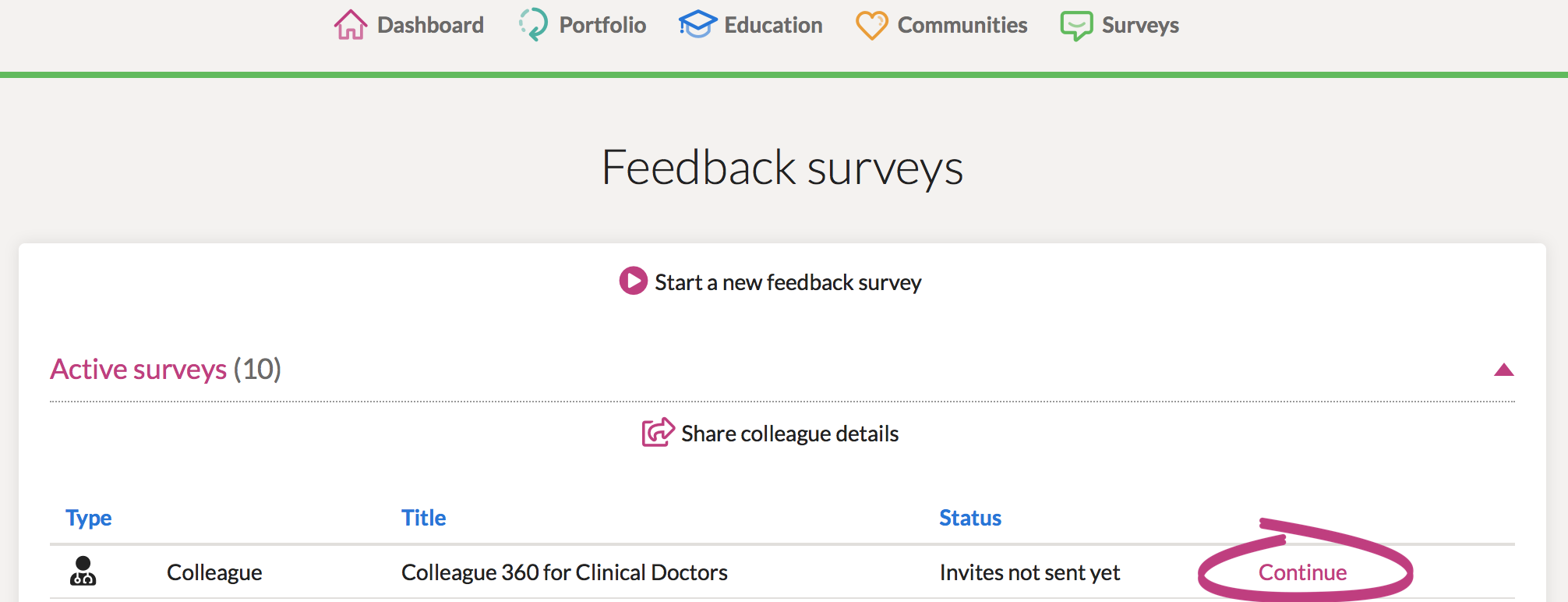This screenshot has width=1568, height=602.
Task: Toggle the Active surveys (10) heading
Action: (165, 369)
